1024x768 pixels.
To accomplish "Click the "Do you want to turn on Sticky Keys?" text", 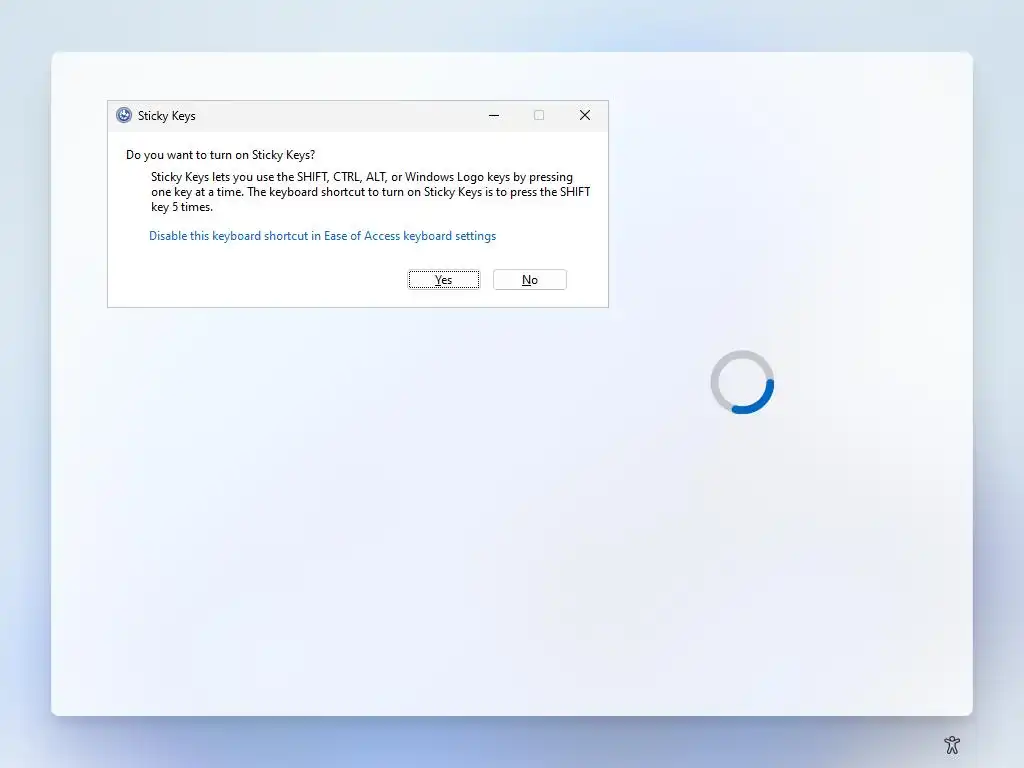I will [221, 155].
